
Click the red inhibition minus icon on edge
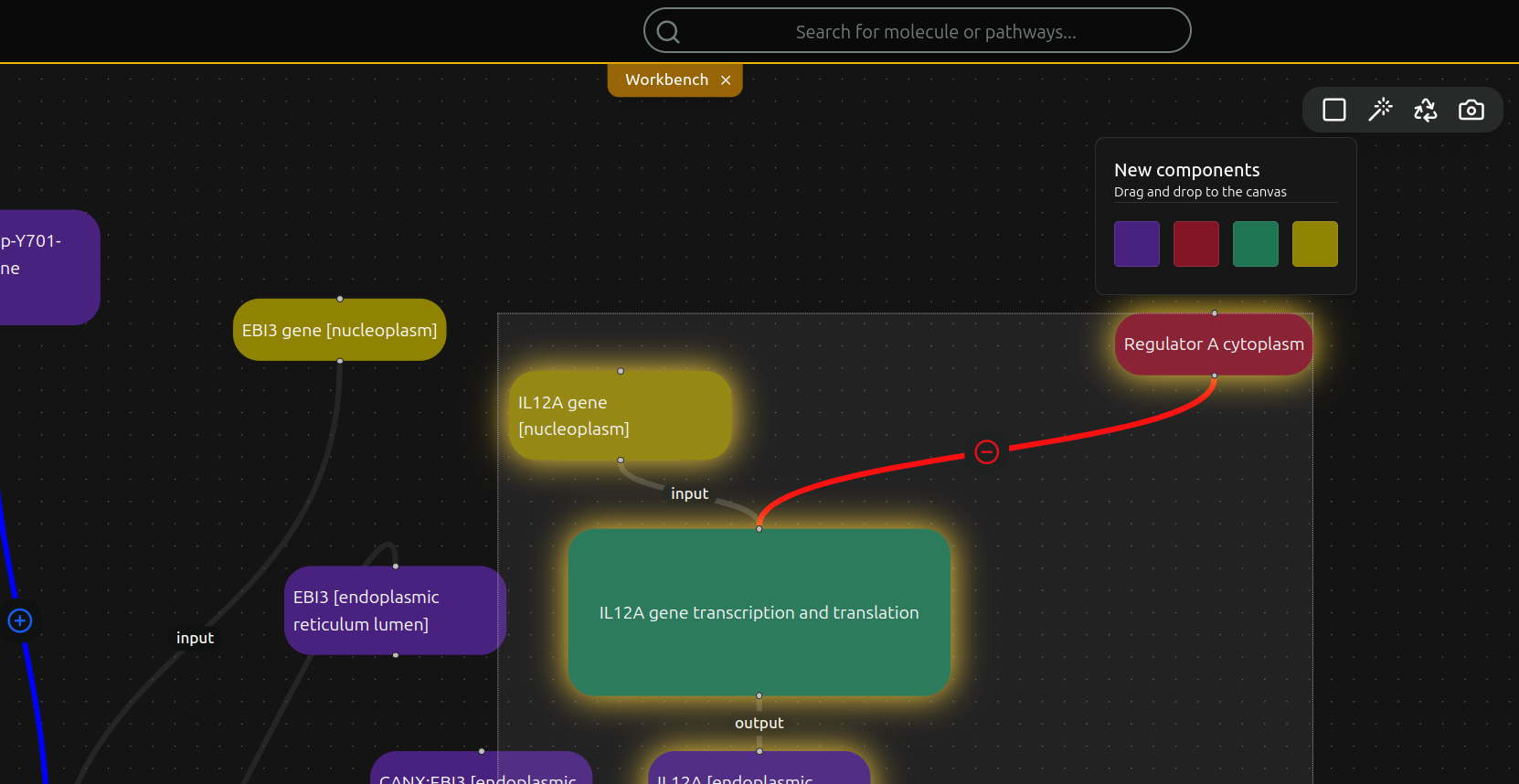(x=986, y=451)
